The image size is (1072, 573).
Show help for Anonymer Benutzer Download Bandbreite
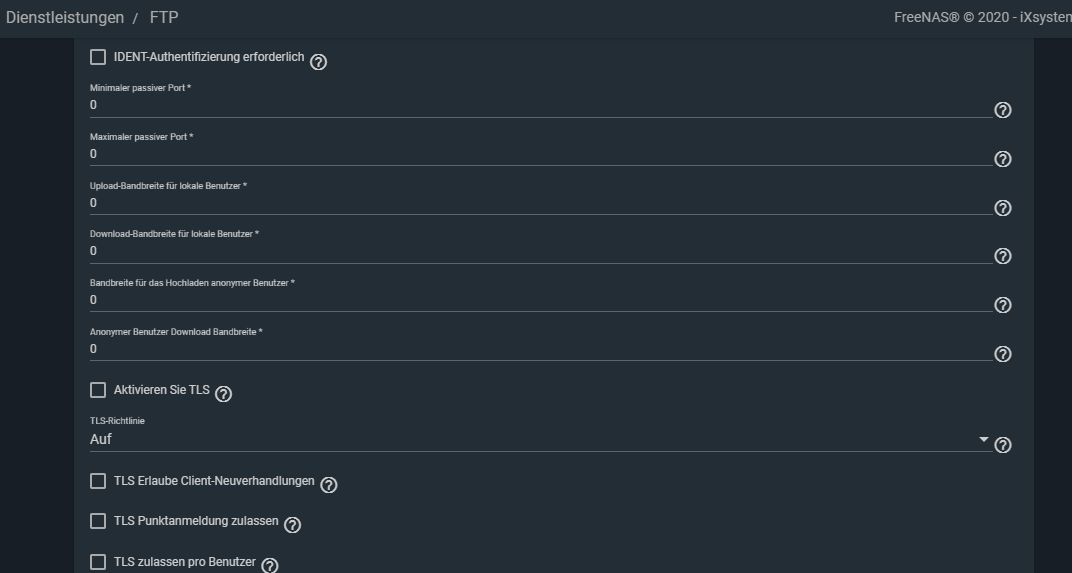[x=1002, y=354]
